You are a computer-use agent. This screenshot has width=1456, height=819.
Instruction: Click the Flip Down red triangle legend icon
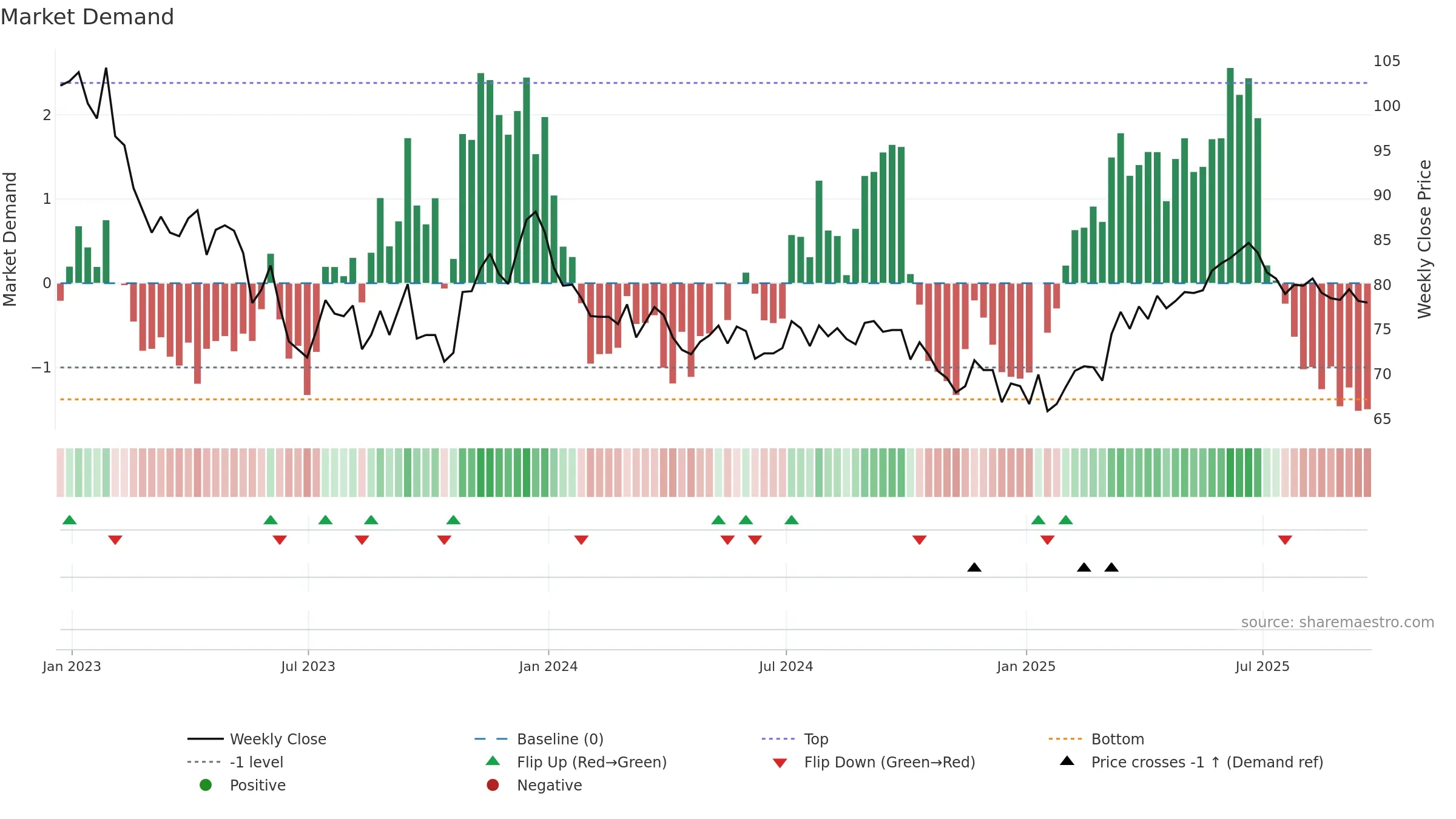point(780,763)
